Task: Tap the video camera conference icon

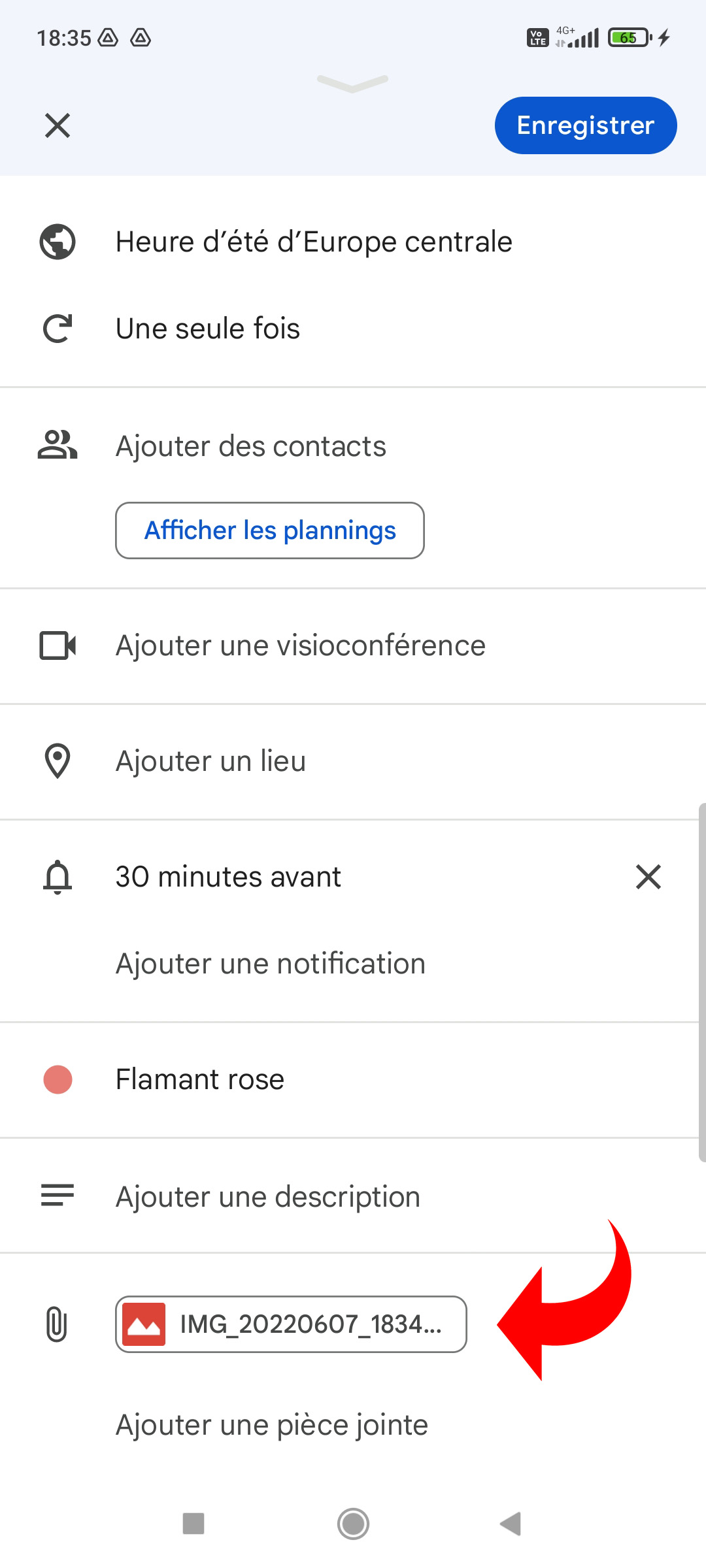Action: (x=58, y=645)
